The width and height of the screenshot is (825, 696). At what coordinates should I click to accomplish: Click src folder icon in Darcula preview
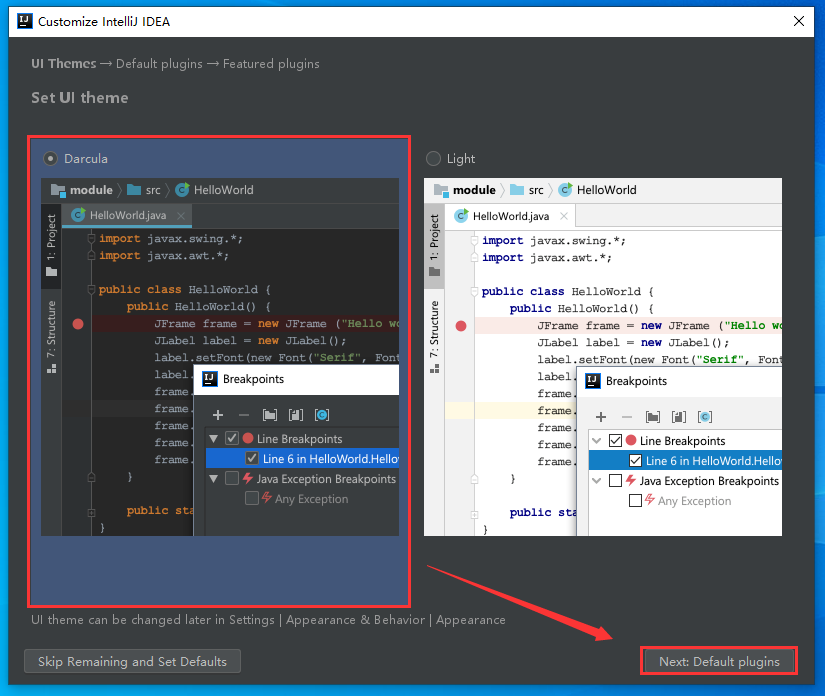134,189
